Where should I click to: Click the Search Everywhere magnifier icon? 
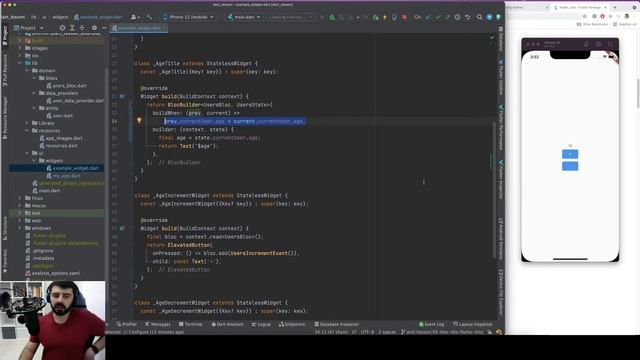480,17
